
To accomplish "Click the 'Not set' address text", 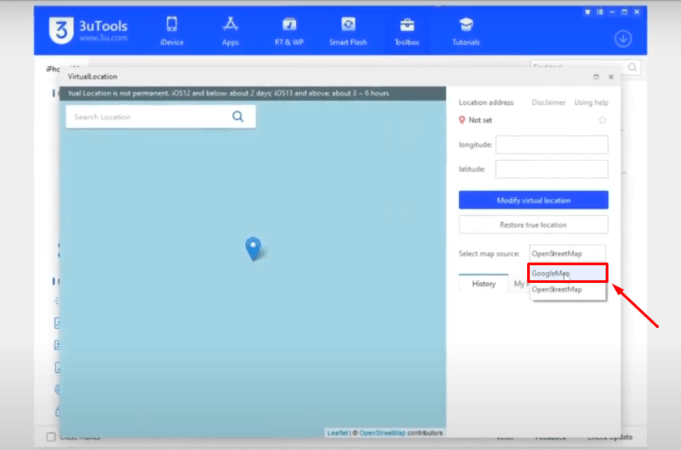I will [x=480, y=120].
